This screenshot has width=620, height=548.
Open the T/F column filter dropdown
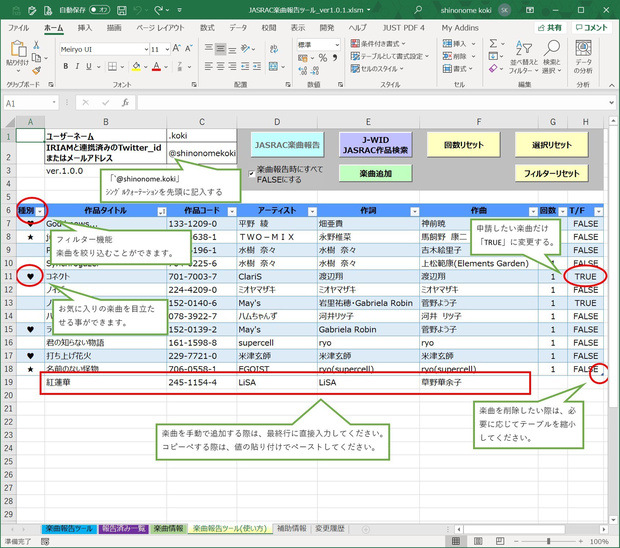(599, 212)
